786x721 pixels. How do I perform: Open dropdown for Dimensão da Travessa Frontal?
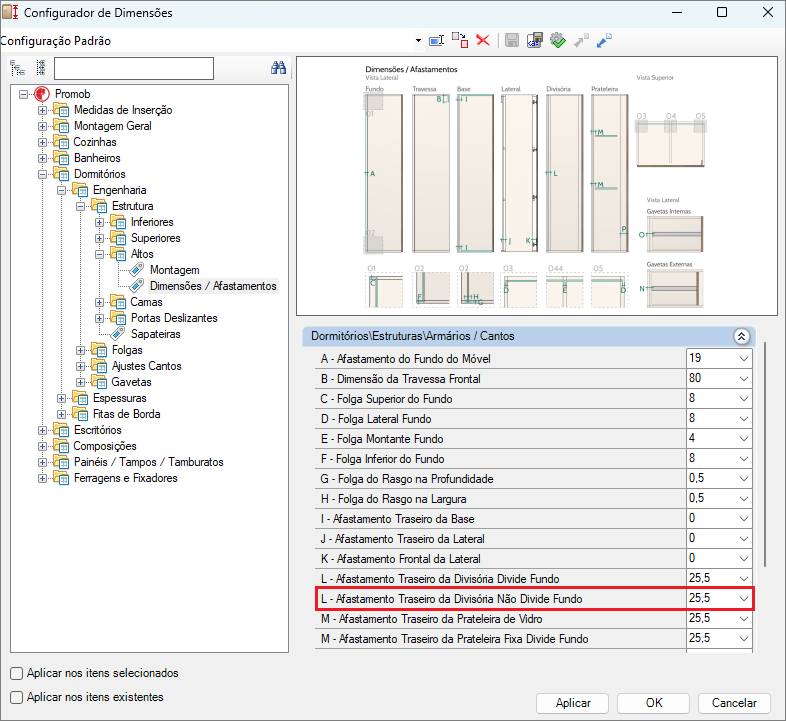(x=743, y=379)
